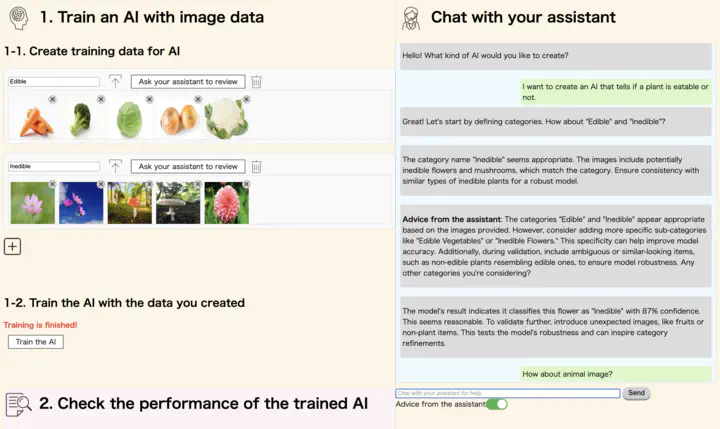The image size is (720, 429).
Task: Remove the cauliflower image from Edible
Action: 247,99
